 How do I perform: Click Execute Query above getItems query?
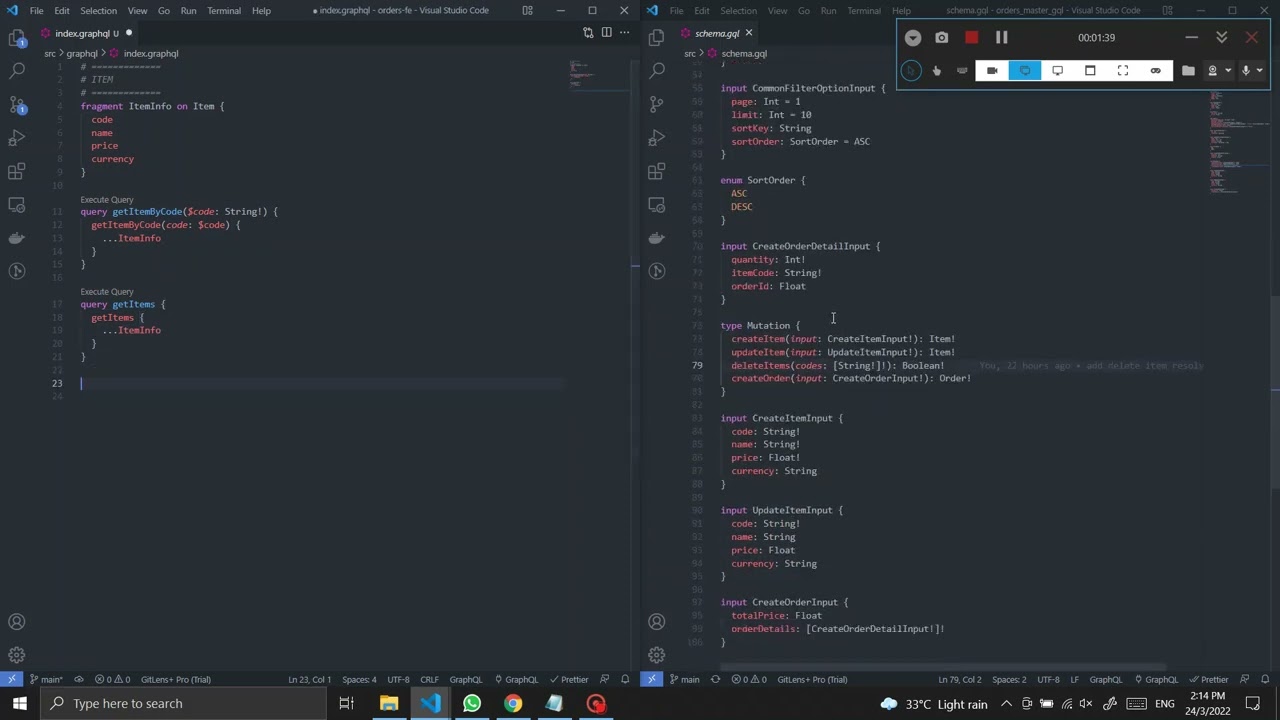tap(107, 291)
